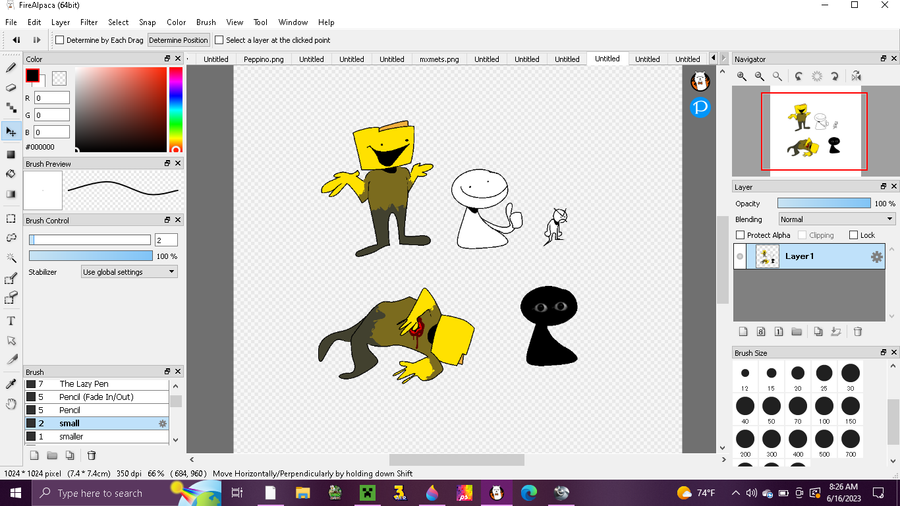Float the Navigator panel
Screen dimensions: 900x506
[x=883, y=59]
